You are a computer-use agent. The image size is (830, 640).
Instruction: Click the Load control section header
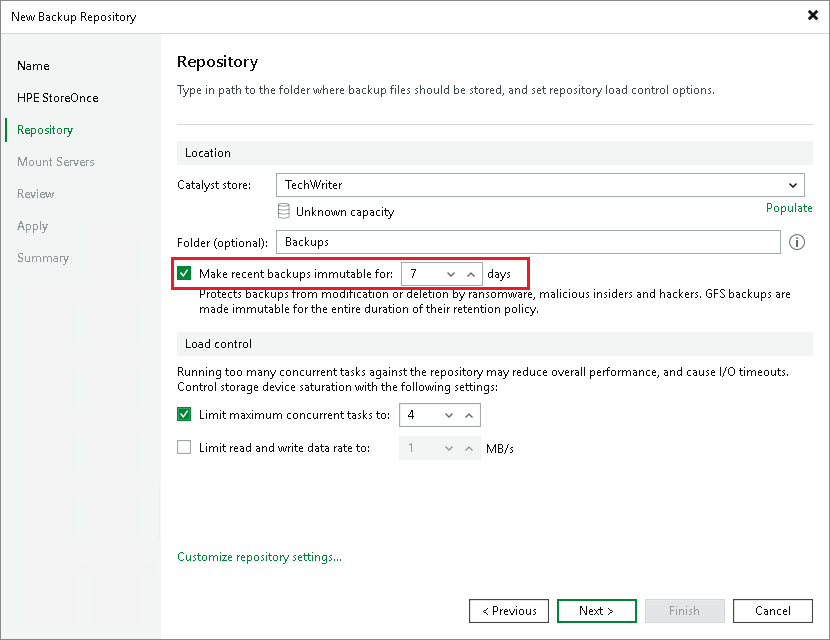[x=495, y=344]
